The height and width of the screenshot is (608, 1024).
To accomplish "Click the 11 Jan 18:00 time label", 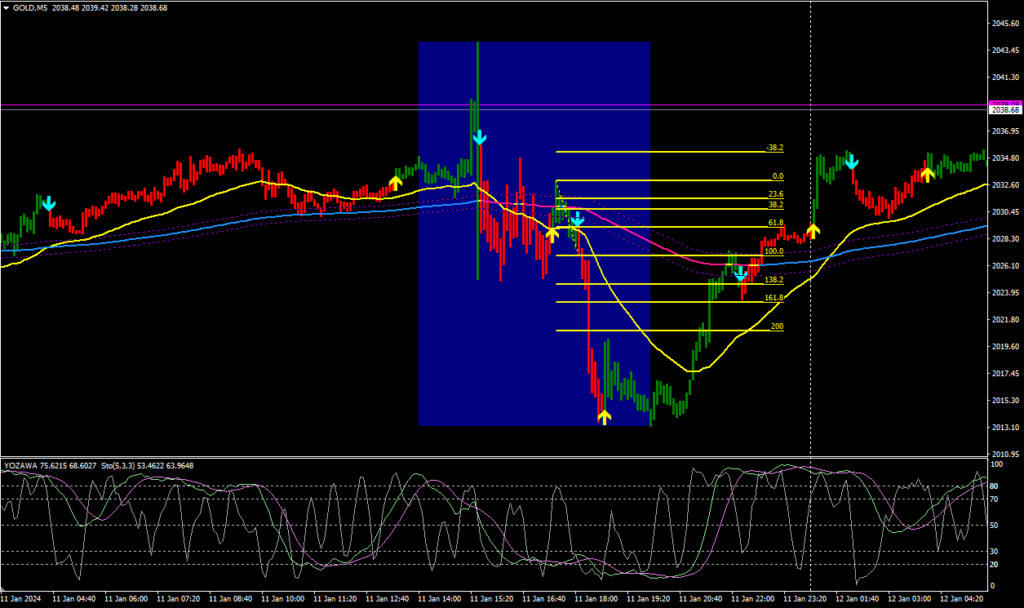I will [598, 599].
